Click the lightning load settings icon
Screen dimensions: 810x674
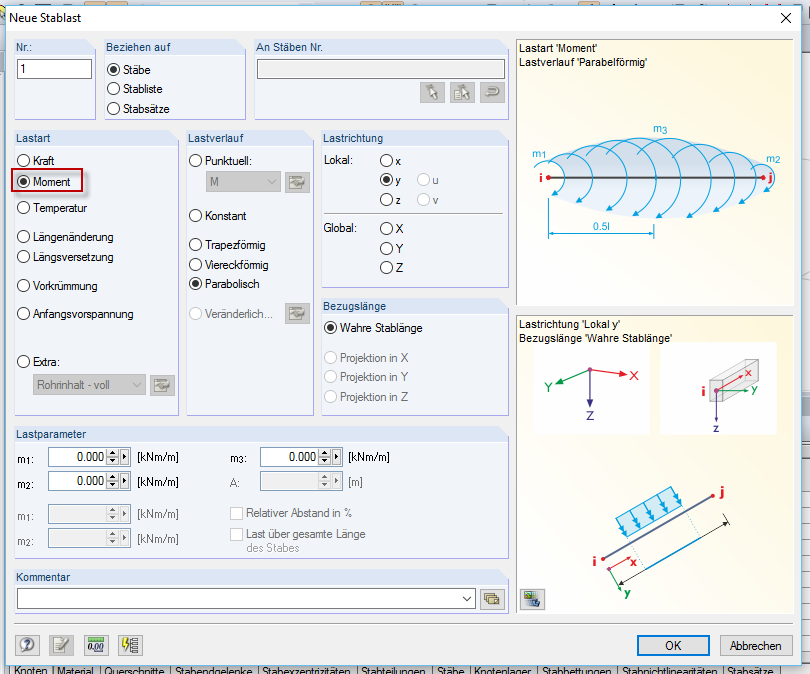(x=130, y=645)
